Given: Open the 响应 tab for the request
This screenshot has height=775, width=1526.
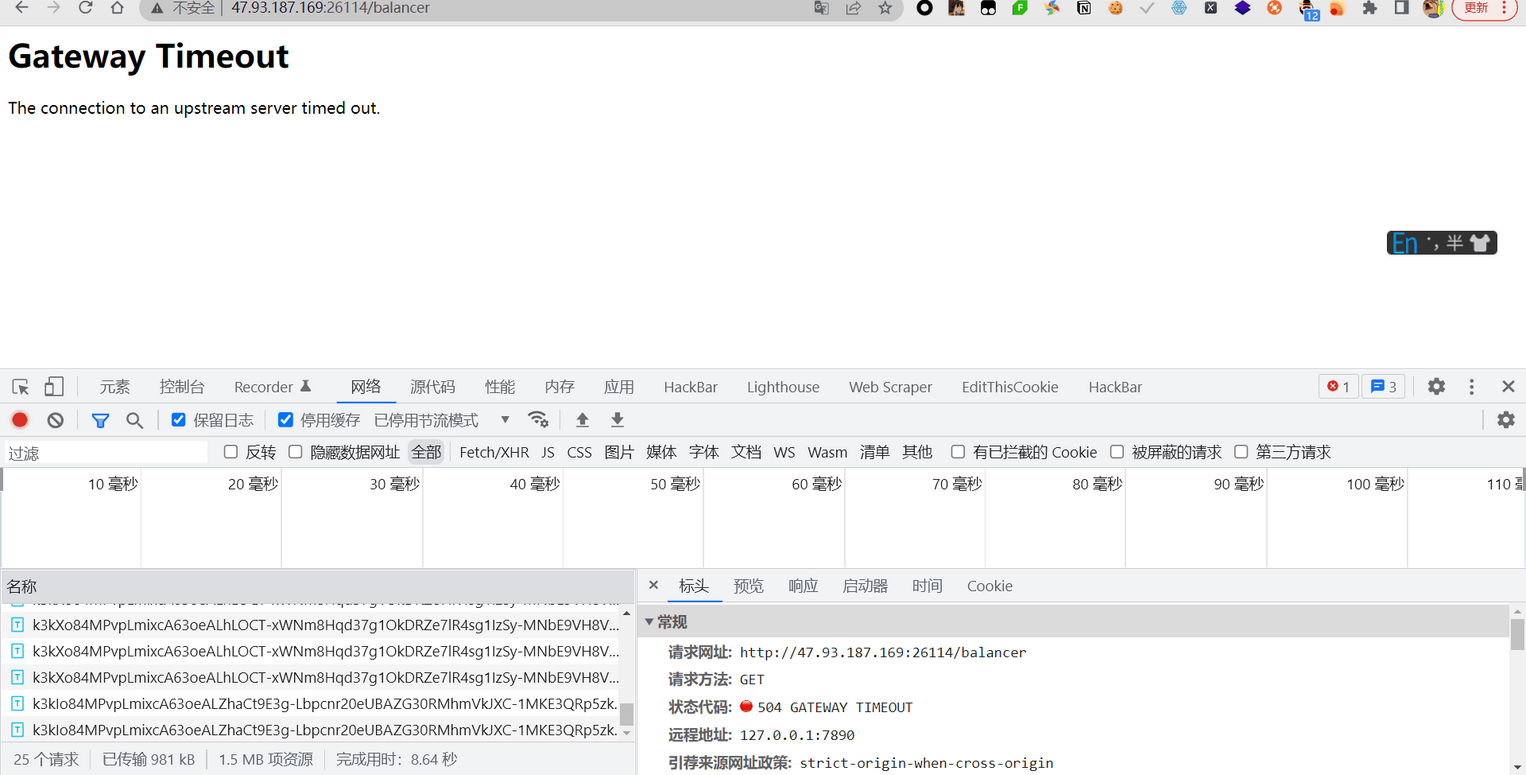Looking at the screenshot, I should (x=803, y=586).
